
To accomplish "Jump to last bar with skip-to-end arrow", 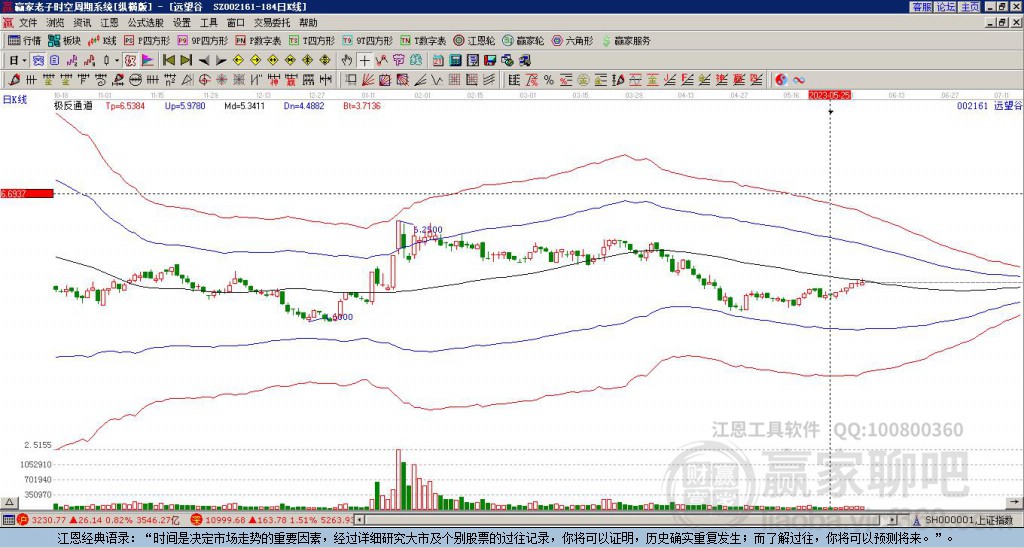I will tap(186, 60).
